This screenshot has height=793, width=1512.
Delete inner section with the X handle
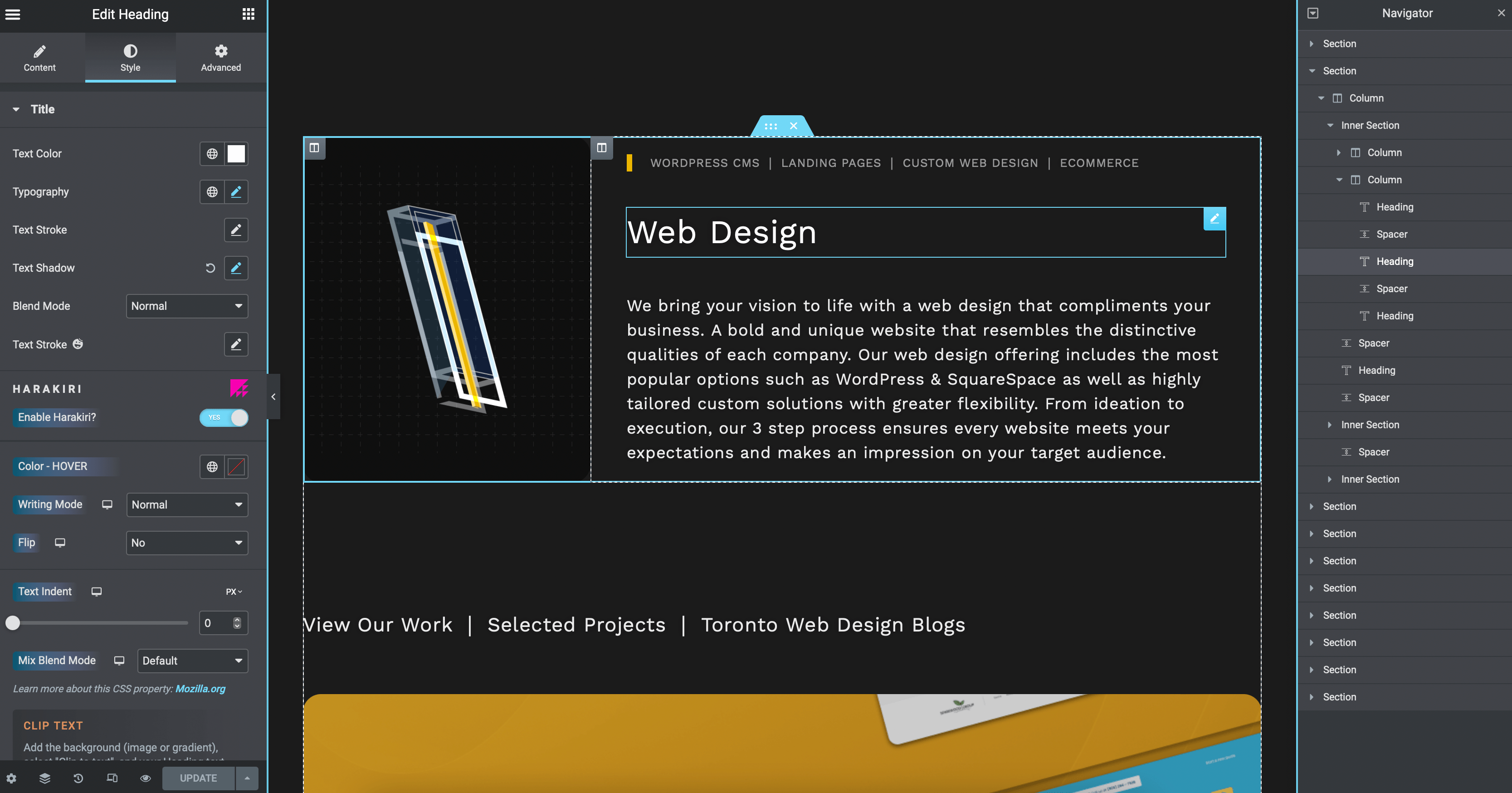794,126
